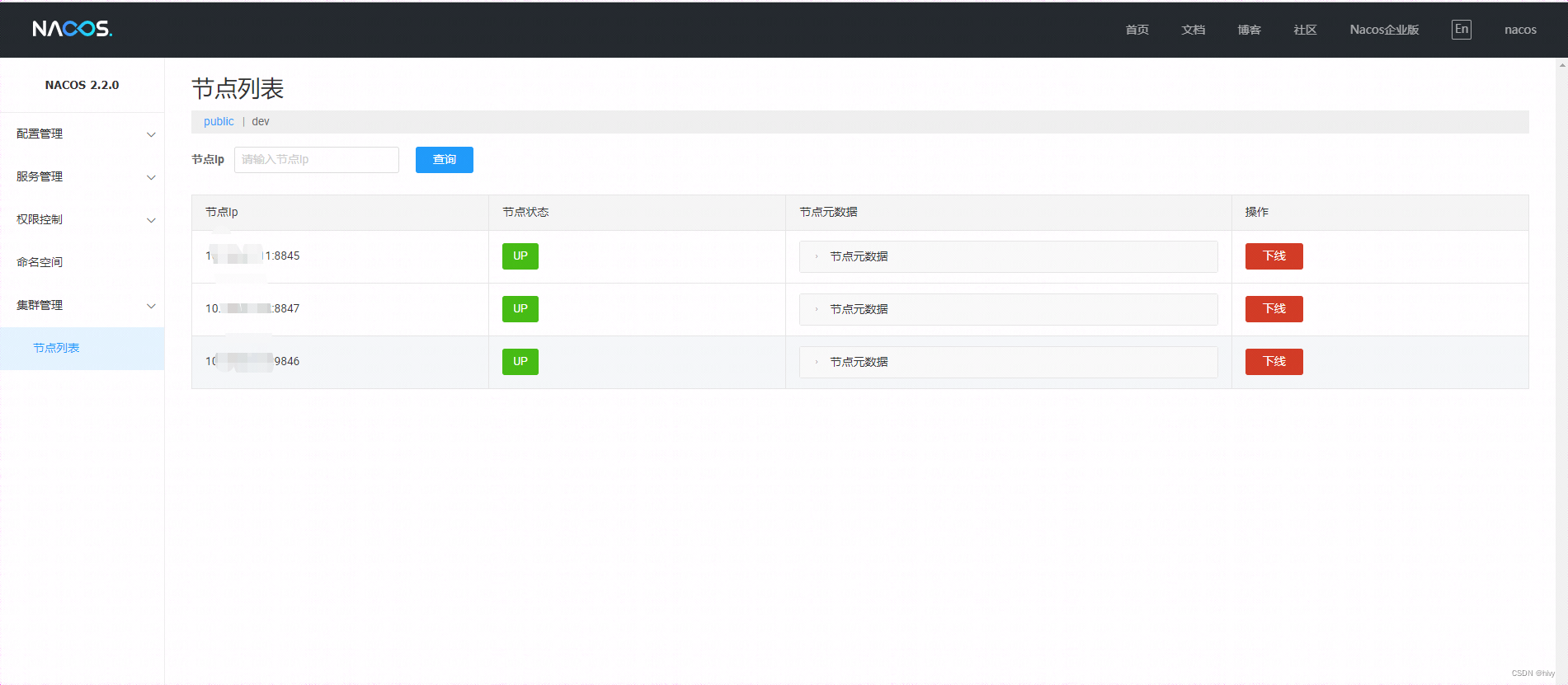Click the 节点元数据 column header
This screenshot has height=685, width=1568.
[x=828, y=212]
